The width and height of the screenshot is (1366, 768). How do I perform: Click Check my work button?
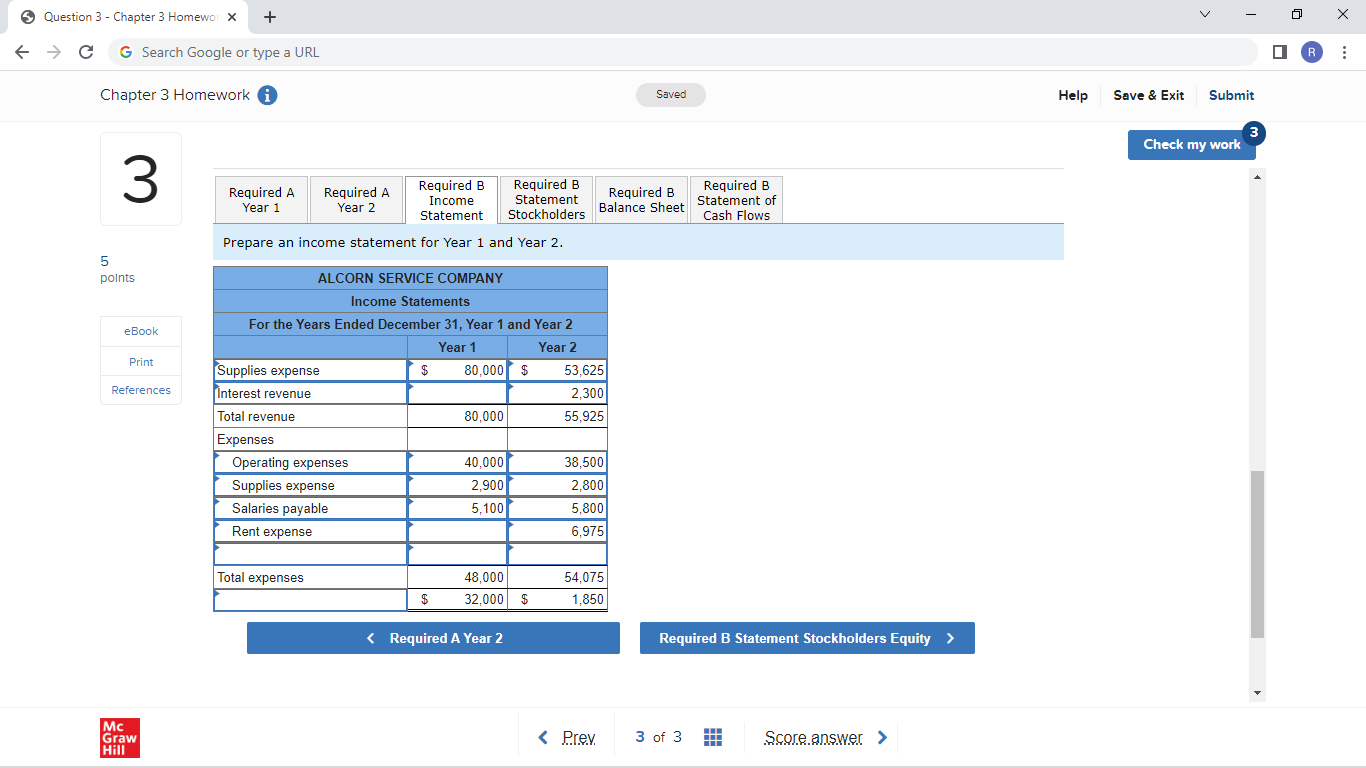1192,144
